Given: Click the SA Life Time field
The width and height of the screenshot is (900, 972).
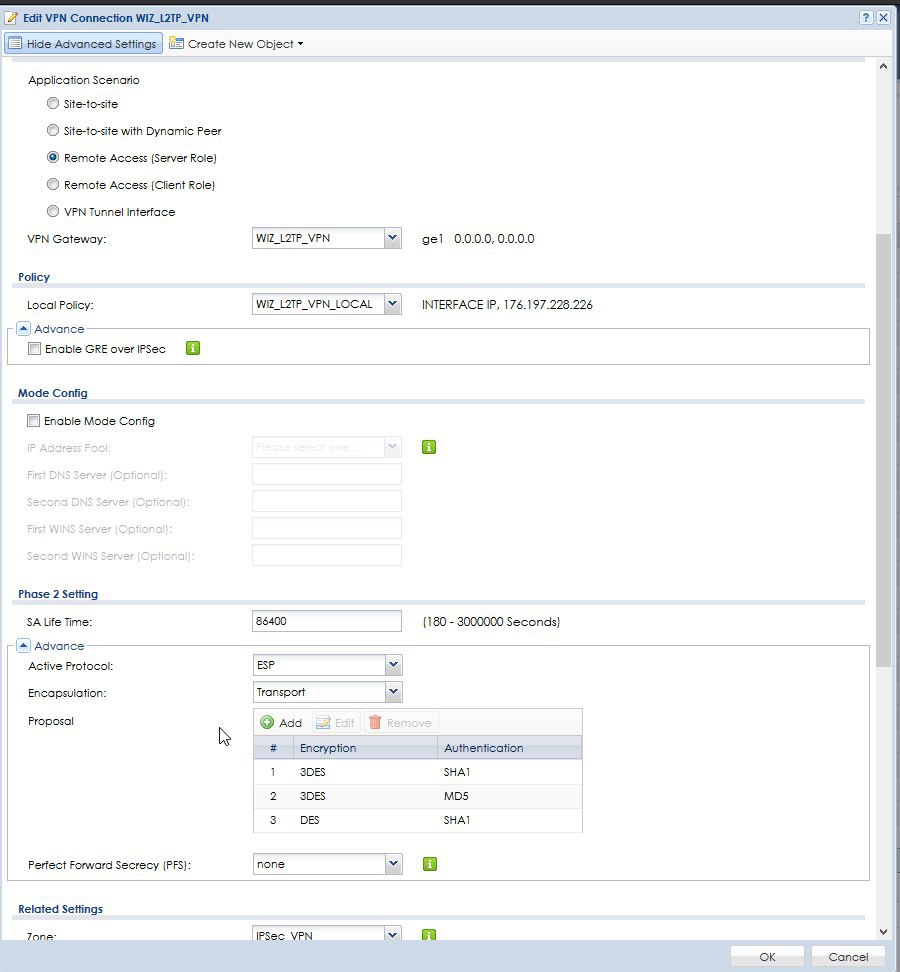Looking at the screenshot, I should [327, 621].
